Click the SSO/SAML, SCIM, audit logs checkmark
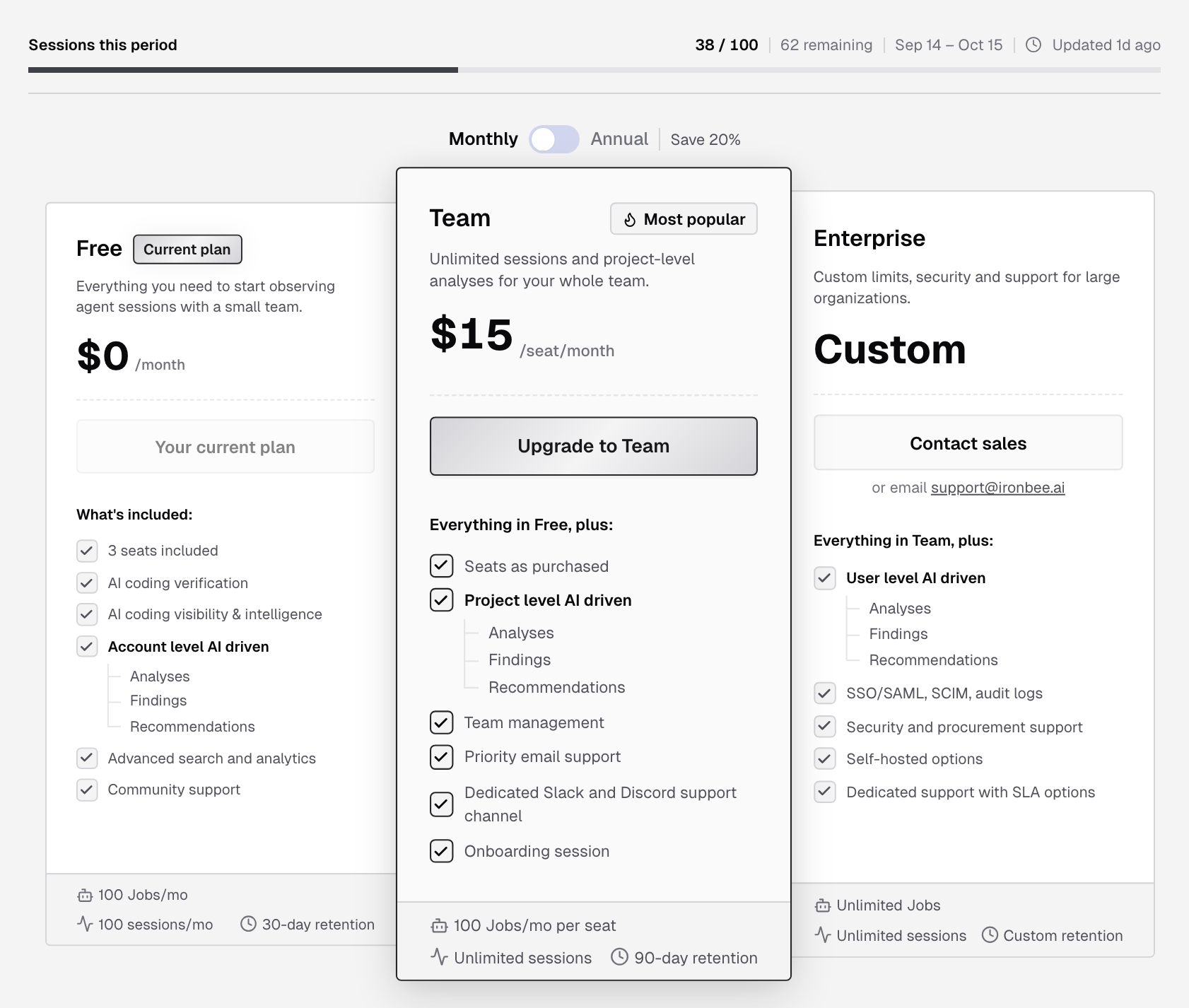This screenshot has height=1008, width=1189. tap(825, 693)
